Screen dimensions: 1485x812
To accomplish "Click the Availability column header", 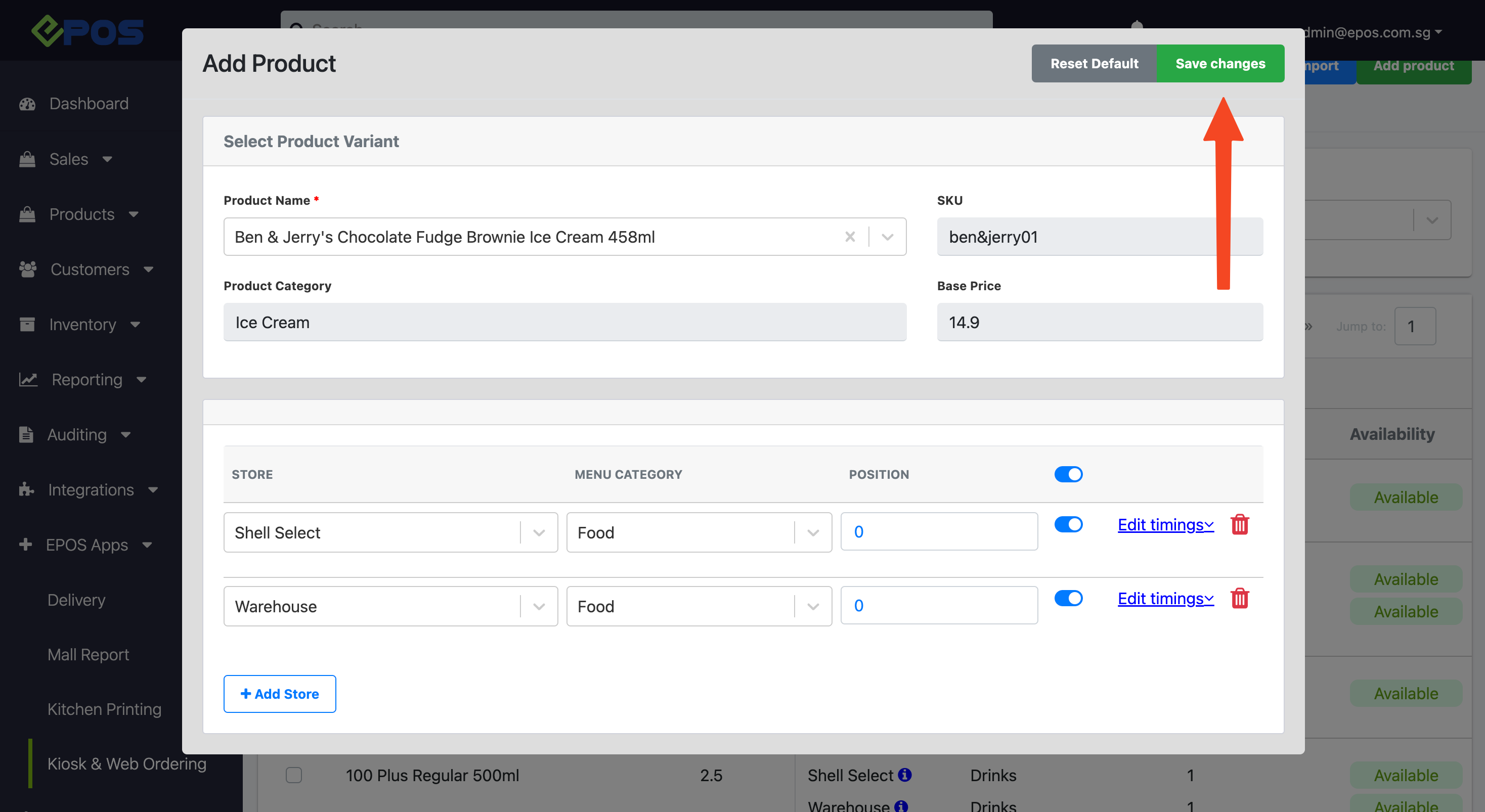I will click(1392, 434).
